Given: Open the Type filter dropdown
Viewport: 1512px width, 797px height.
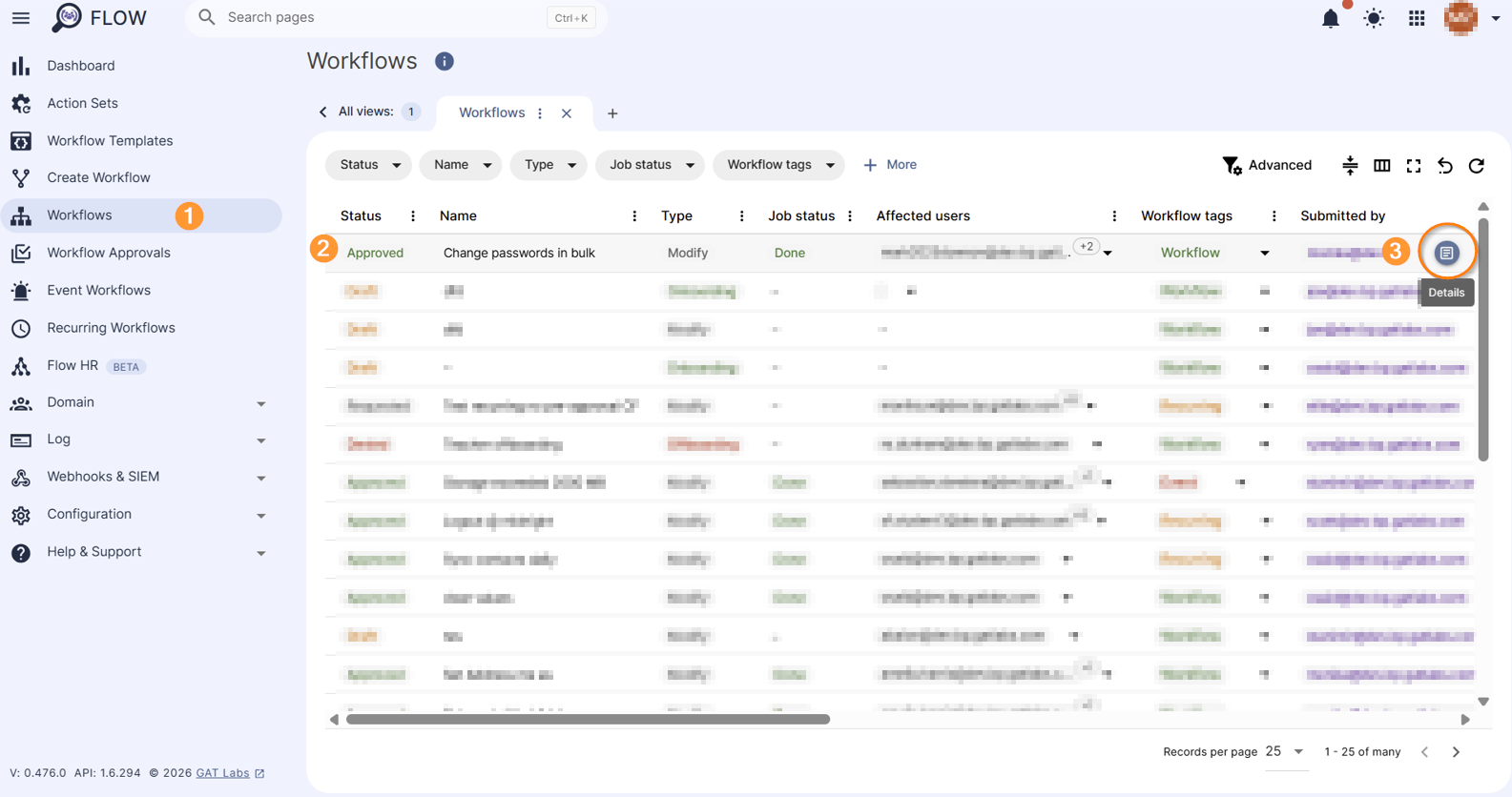Looking at the screenshot, I should (549, 165).
